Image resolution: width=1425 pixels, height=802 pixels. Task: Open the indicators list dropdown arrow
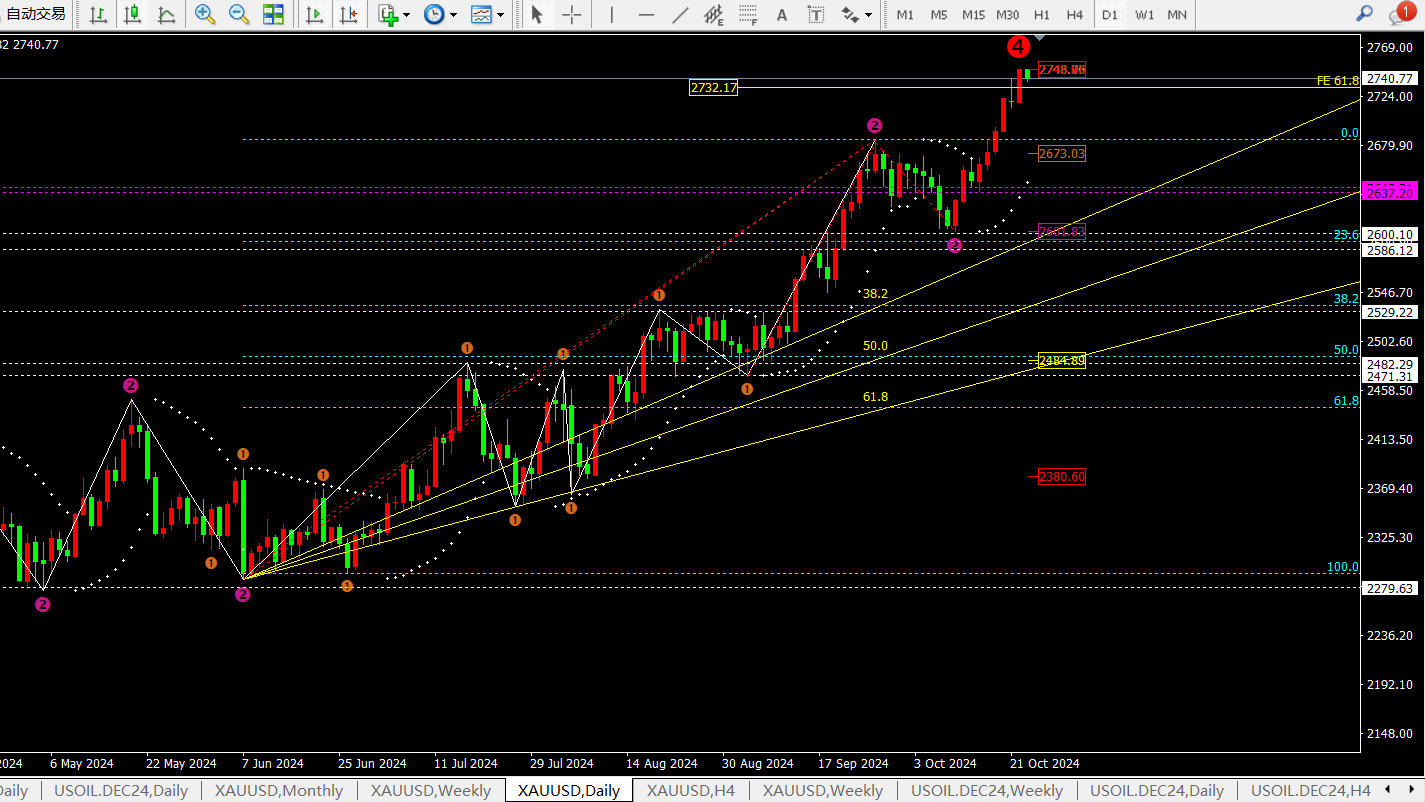tap(408, 15)
